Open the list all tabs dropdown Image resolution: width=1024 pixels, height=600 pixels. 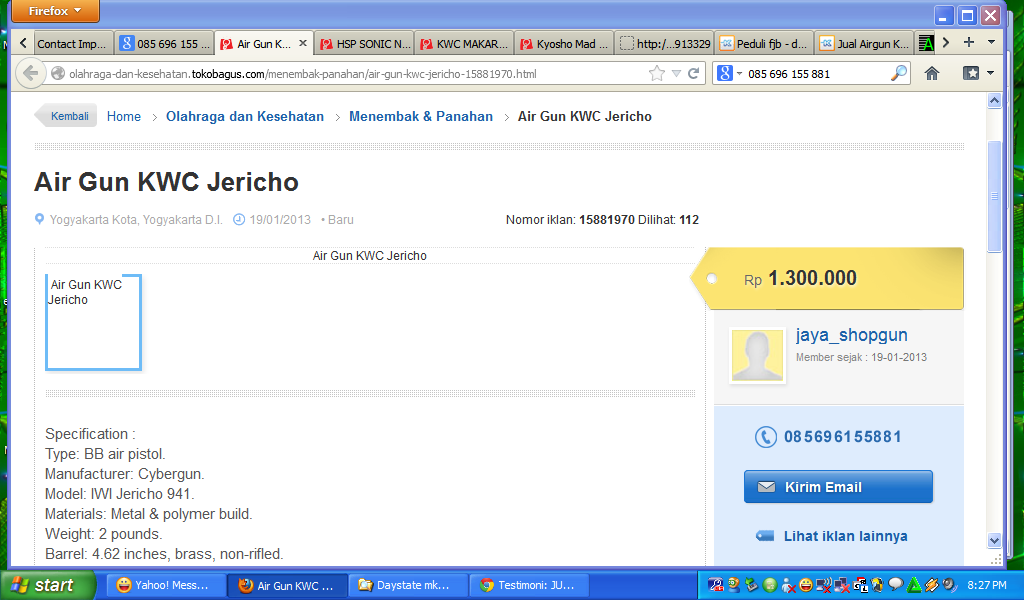pos(991,42)
